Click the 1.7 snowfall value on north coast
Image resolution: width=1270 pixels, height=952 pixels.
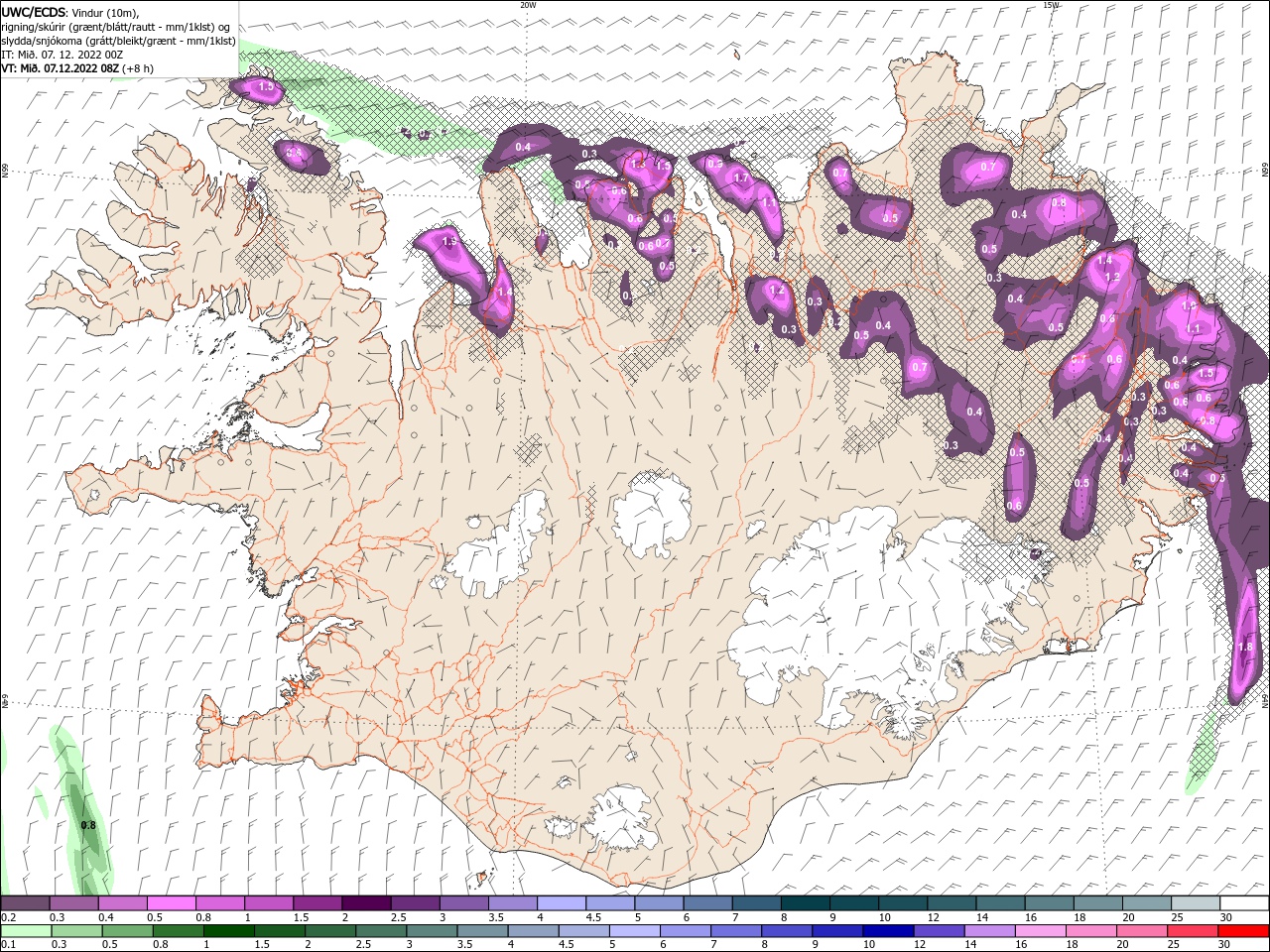[740, 178]
